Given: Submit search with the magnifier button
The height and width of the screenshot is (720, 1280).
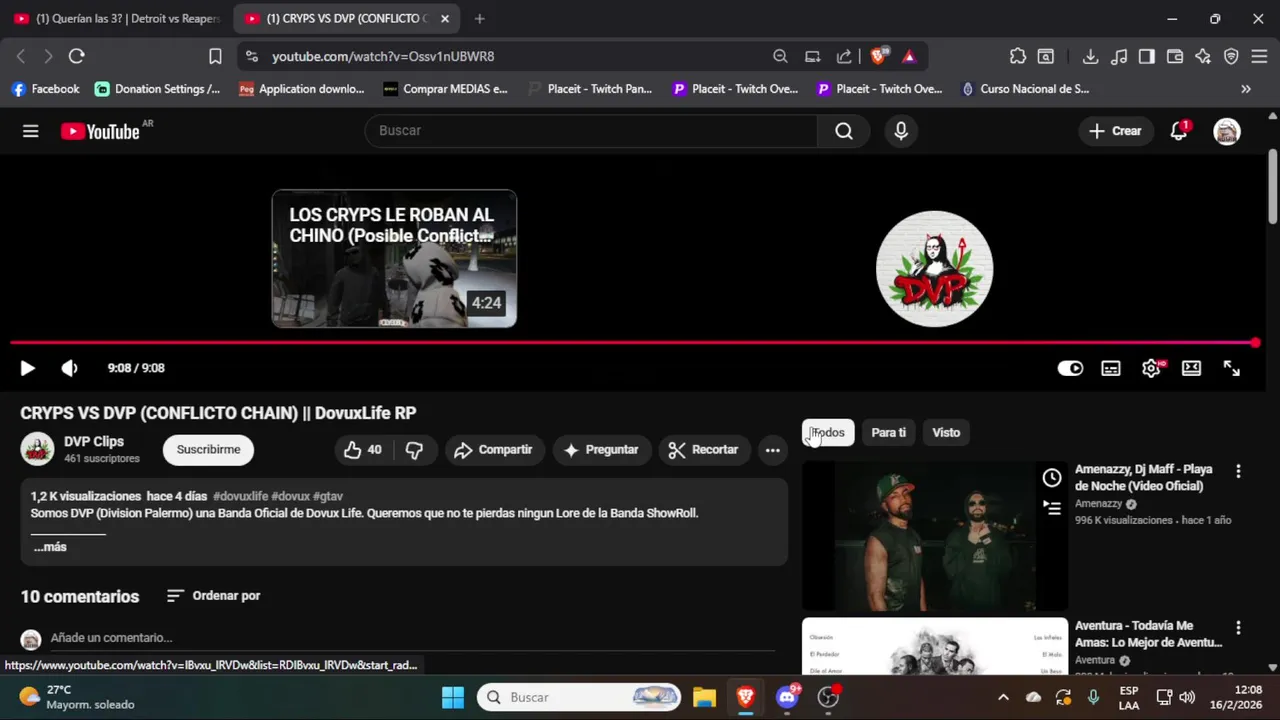Looking at the screenshot, I should click(844, 131).
